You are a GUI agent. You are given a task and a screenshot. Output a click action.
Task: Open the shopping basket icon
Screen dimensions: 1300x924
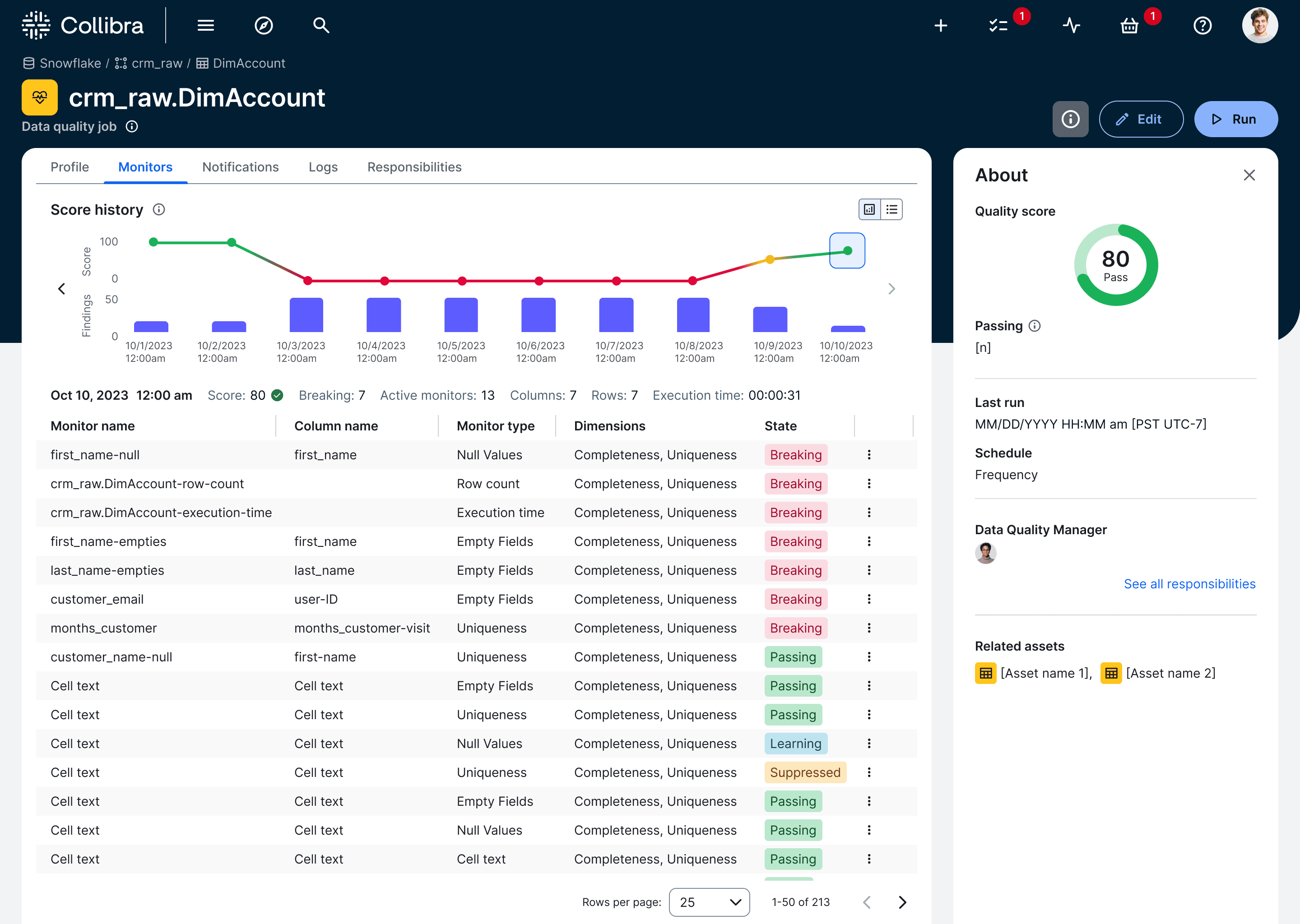coord(1128,26)
